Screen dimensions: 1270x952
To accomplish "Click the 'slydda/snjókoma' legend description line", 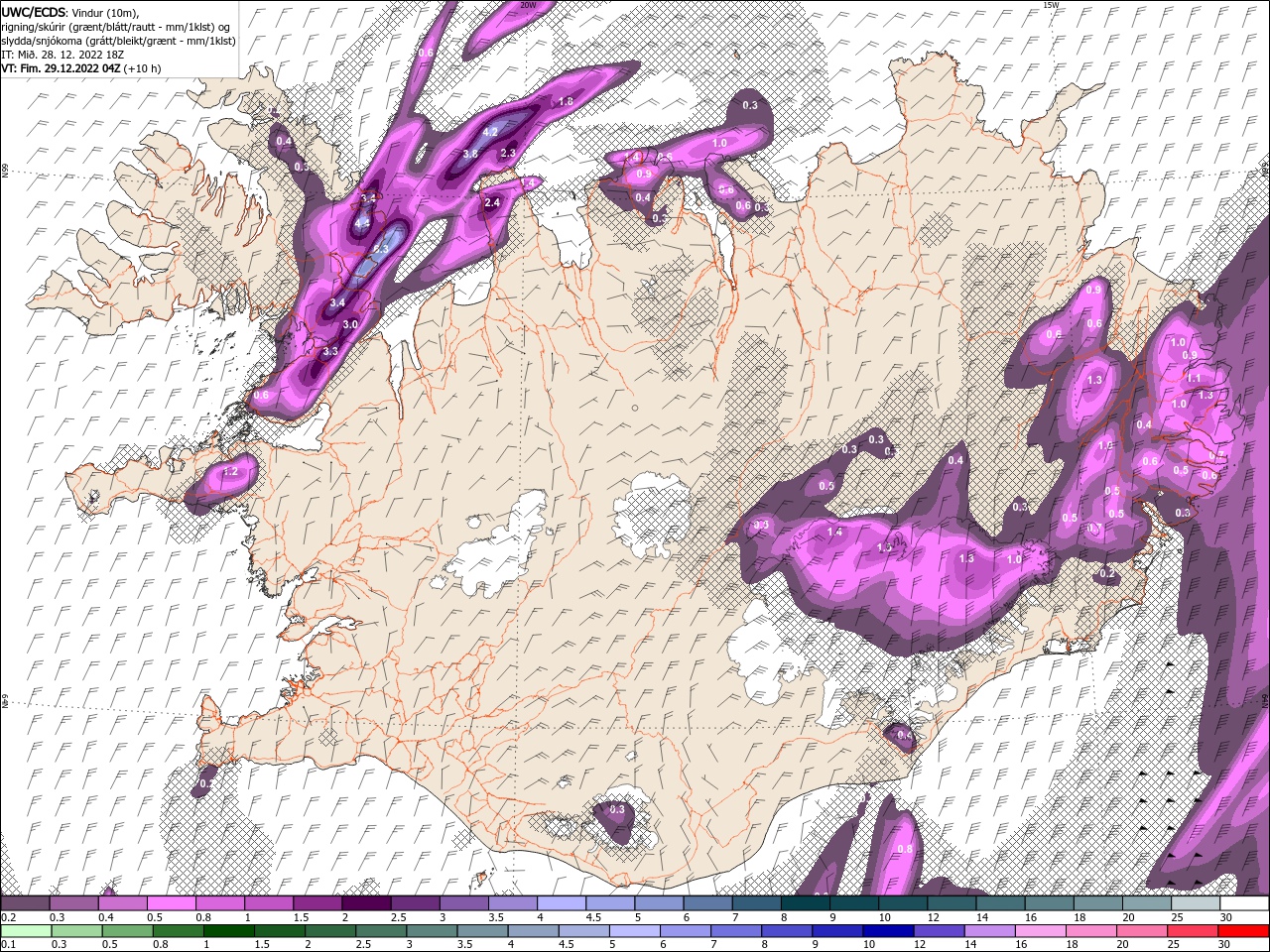I will 119,40.
